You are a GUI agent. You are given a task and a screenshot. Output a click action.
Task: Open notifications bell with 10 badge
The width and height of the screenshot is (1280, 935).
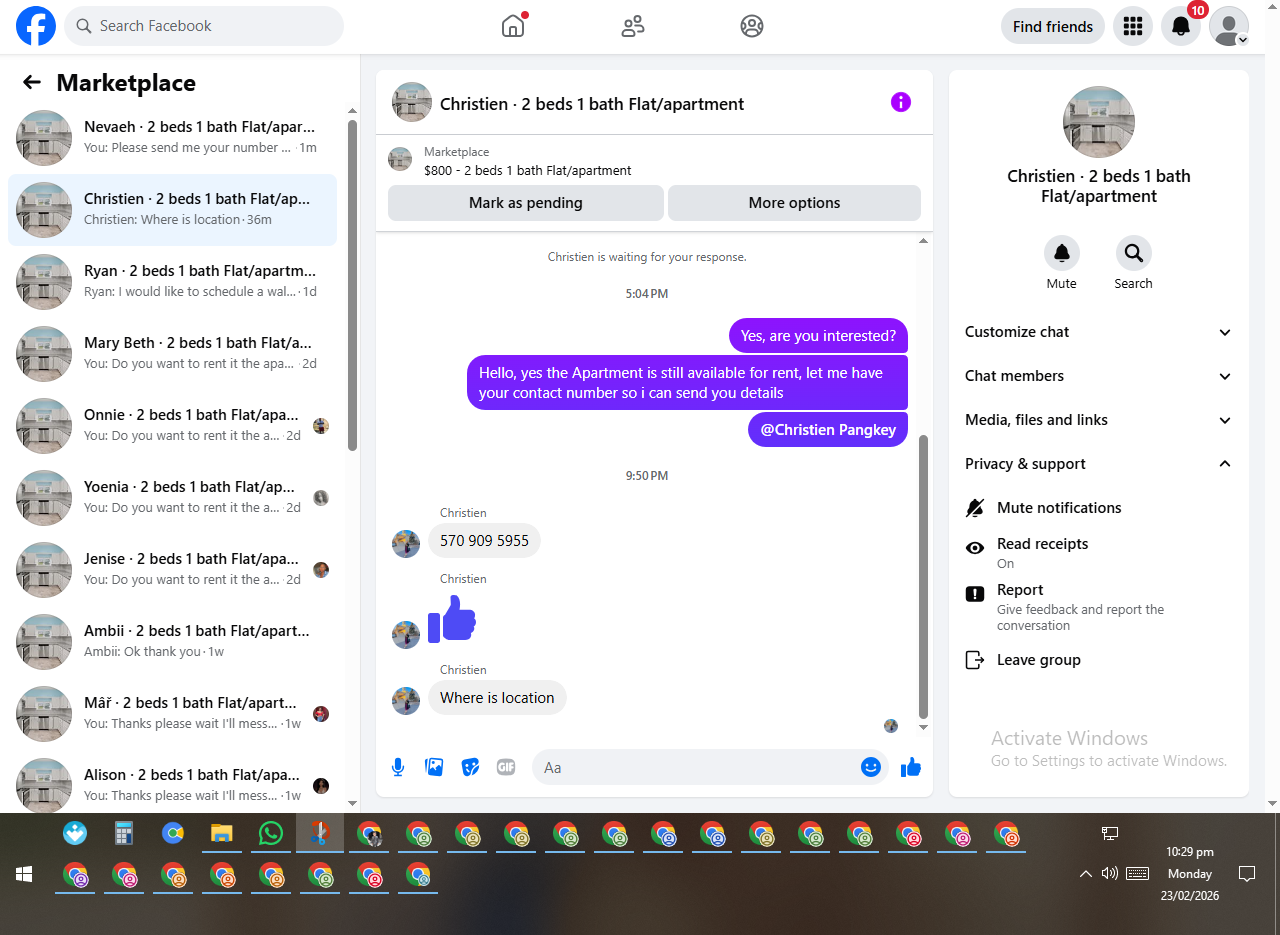tap(1181, 27)
